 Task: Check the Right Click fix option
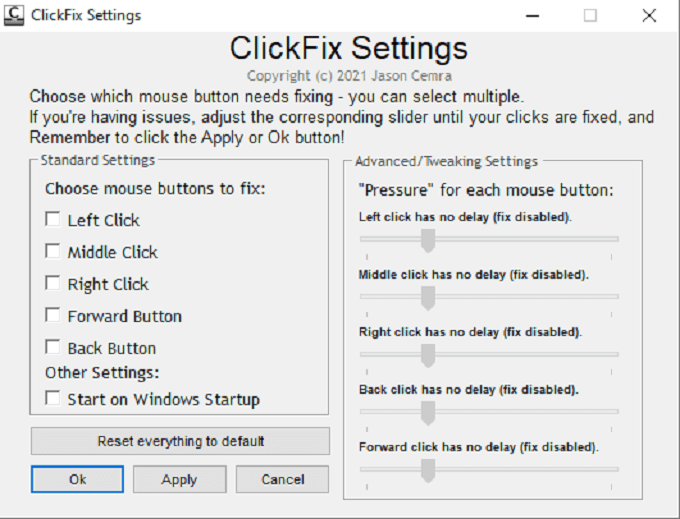52,284
